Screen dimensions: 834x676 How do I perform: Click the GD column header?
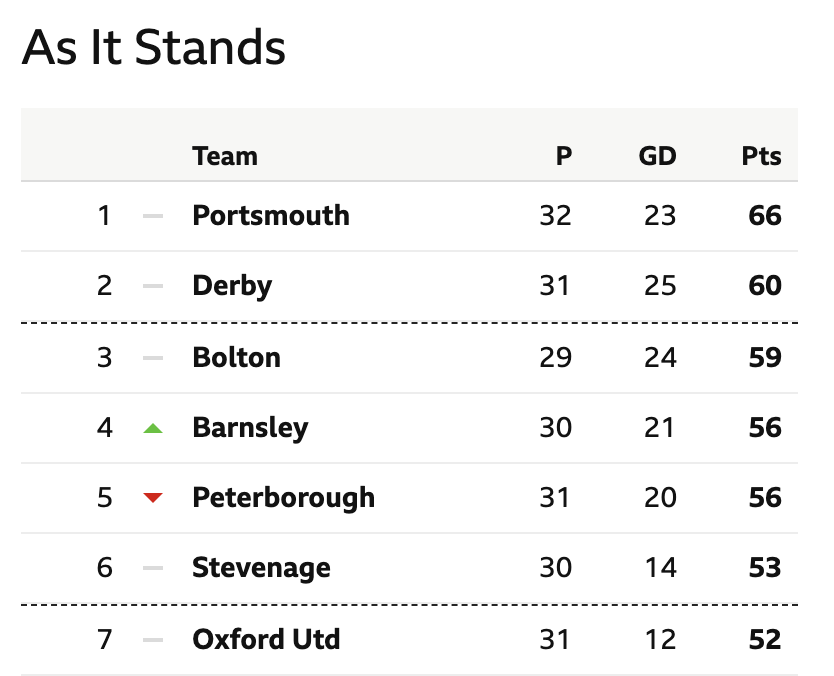point(657,156)
